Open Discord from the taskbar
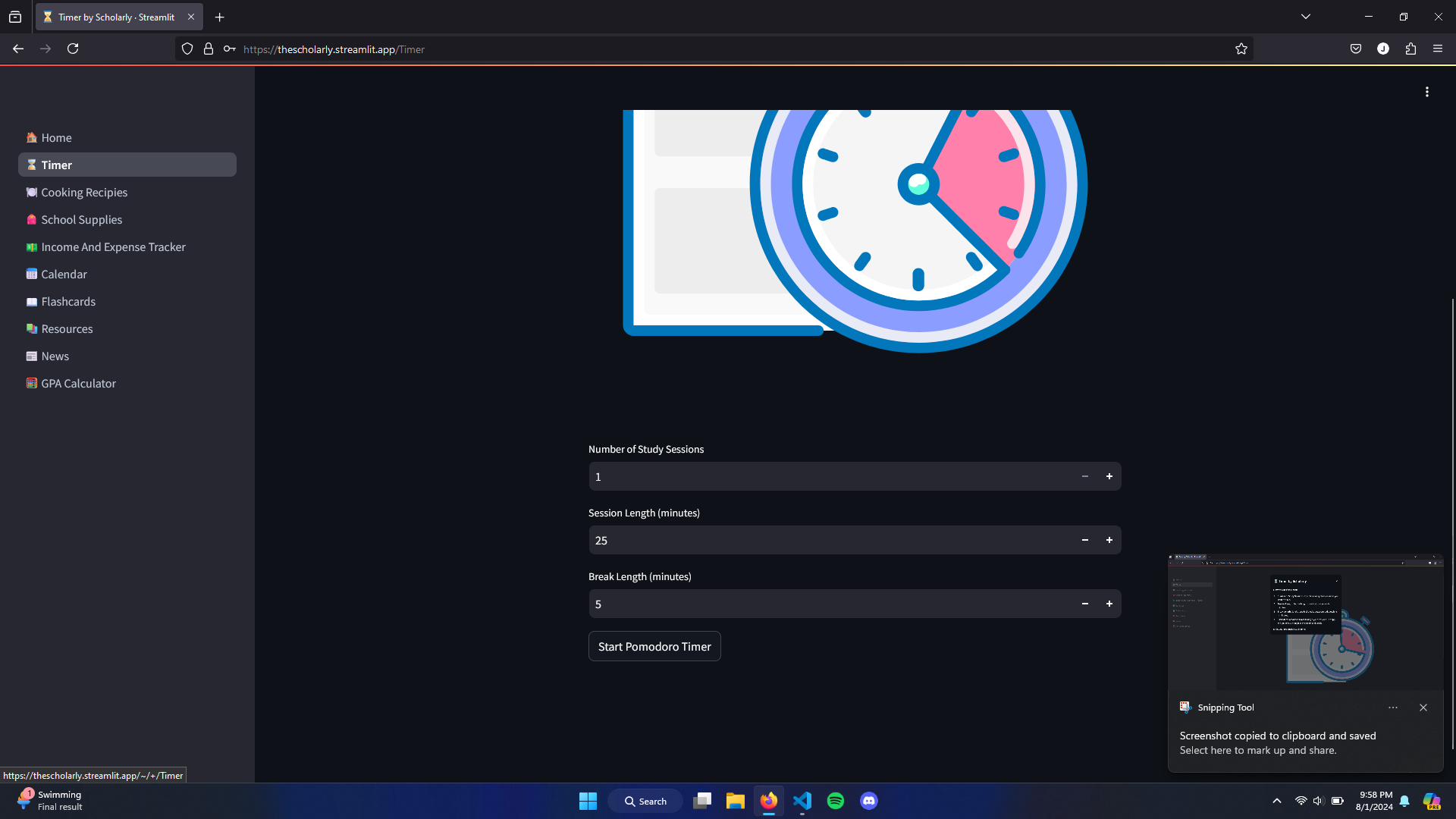 868,801
